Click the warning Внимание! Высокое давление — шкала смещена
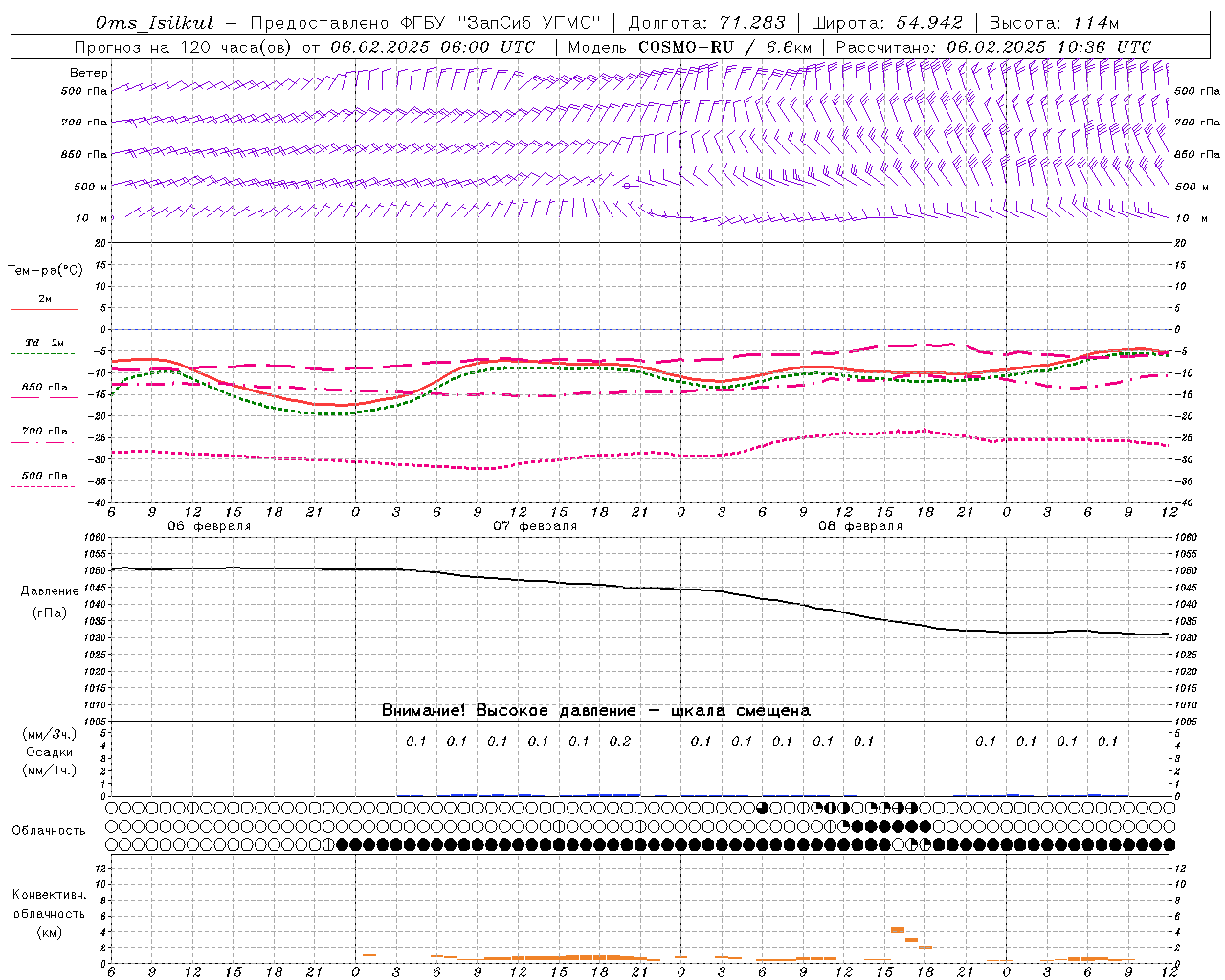 pos(596,711)
